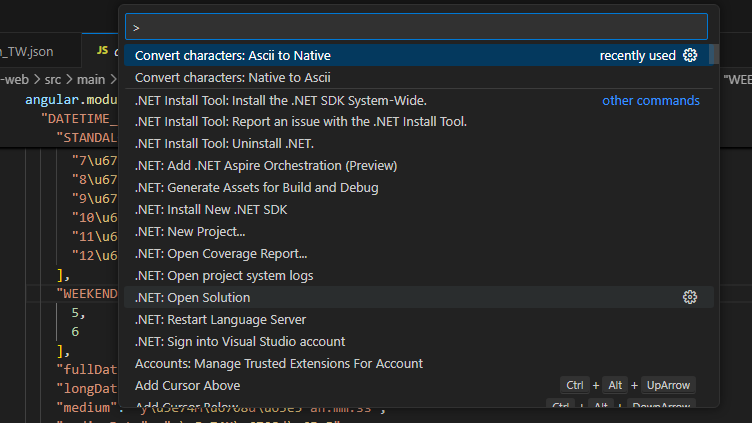Choose Accounts: Manage Trusted Extensions For Account

click(x=419, y=364)
